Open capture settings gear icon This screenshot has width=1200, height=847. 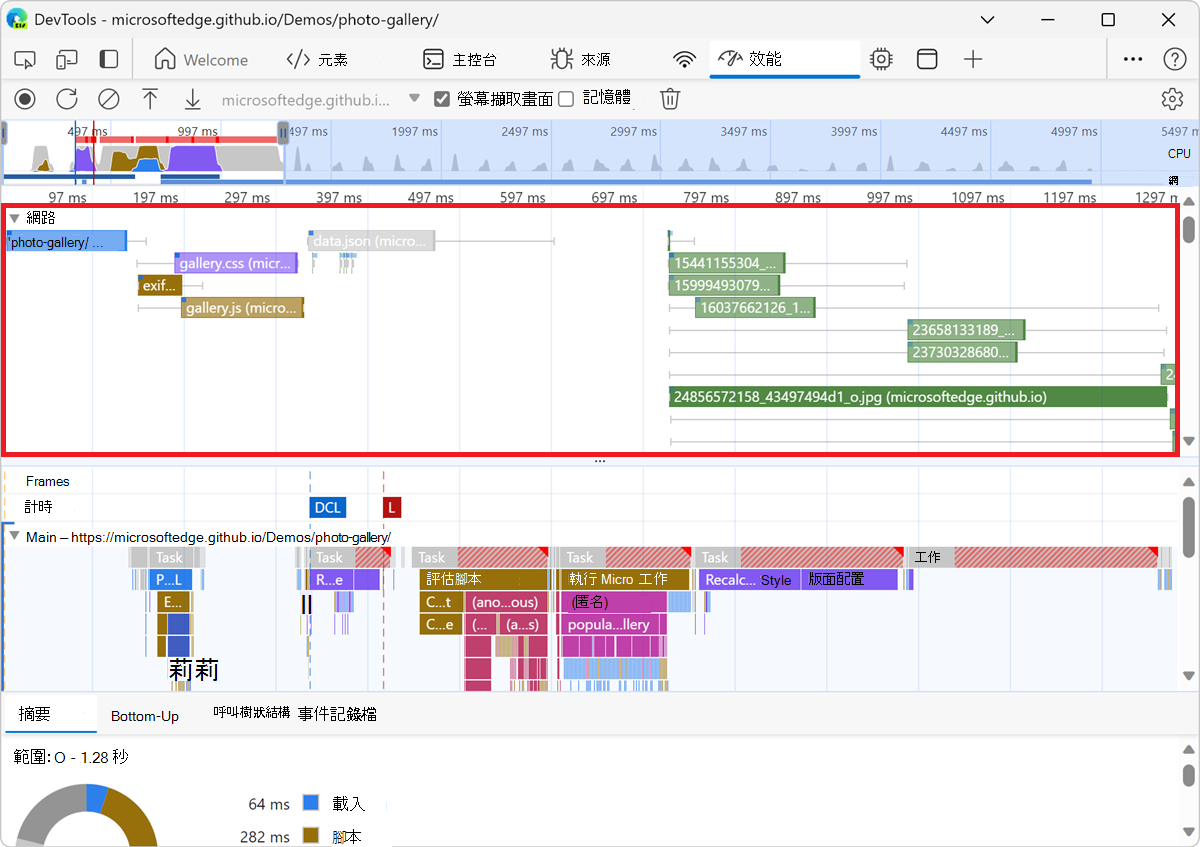[1172, 98]
